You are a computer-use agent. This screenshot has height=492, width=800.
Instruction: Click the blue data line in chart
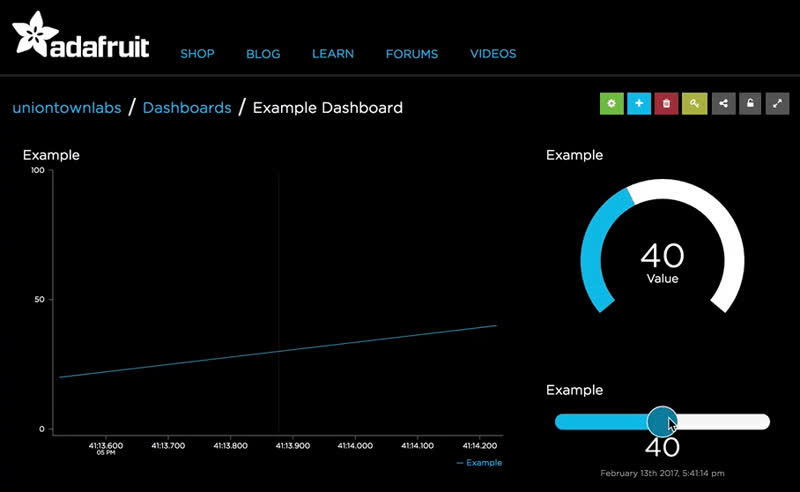tap(278, 351)
